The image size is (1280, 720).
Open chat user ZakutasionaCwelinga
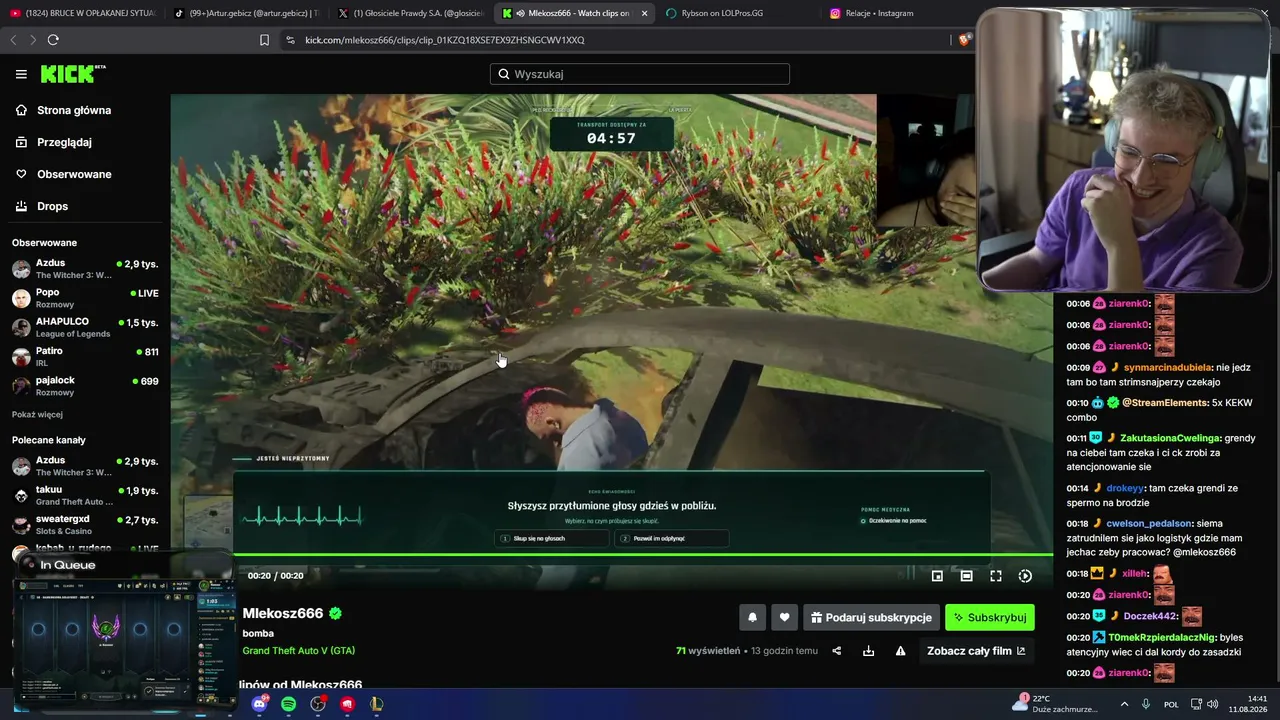pyautogui.click(x=1170, y=438)
